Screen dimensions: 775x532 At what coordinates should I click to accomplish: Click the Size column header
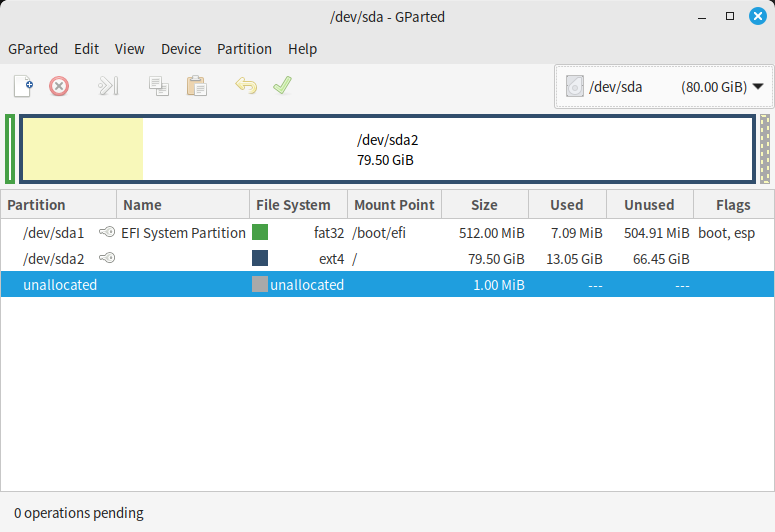485,205
